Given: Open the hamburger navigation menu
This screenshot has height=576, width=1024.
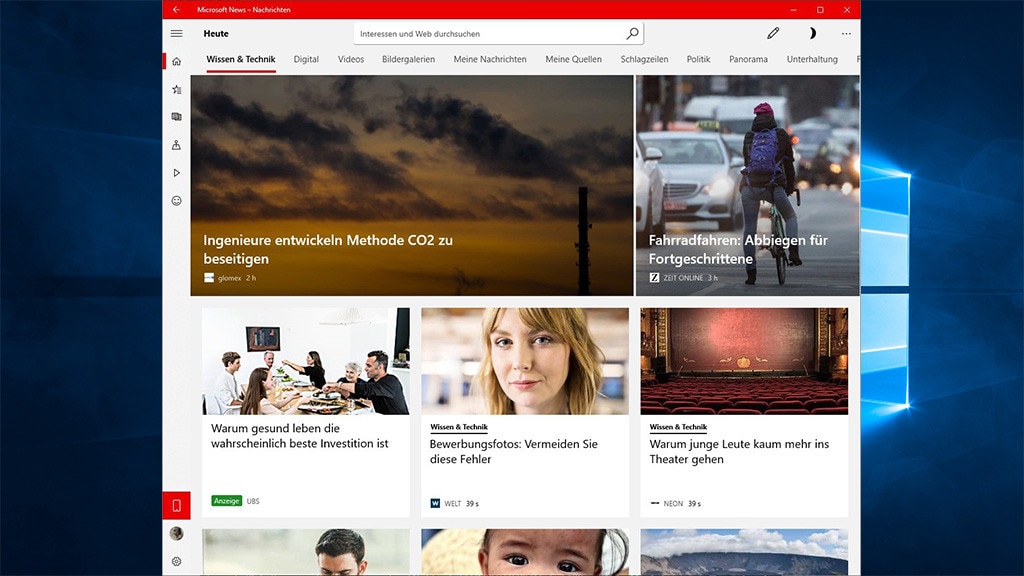Looking at the screenshot, I should 177,33.
